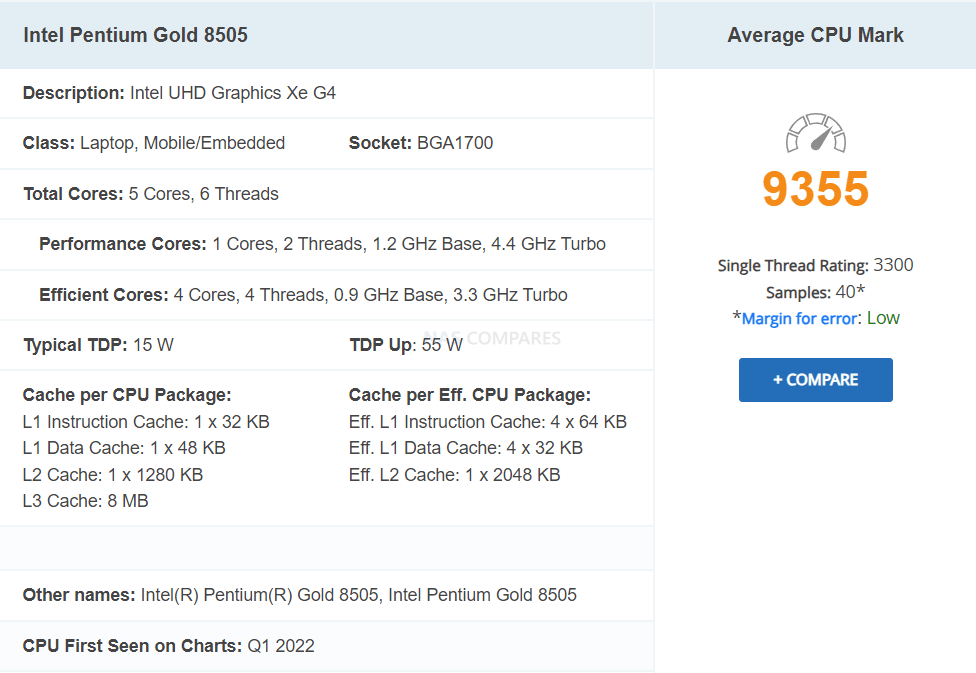Click the + COMPARE button
Screen dimensions: 976x673
[815, 380]
